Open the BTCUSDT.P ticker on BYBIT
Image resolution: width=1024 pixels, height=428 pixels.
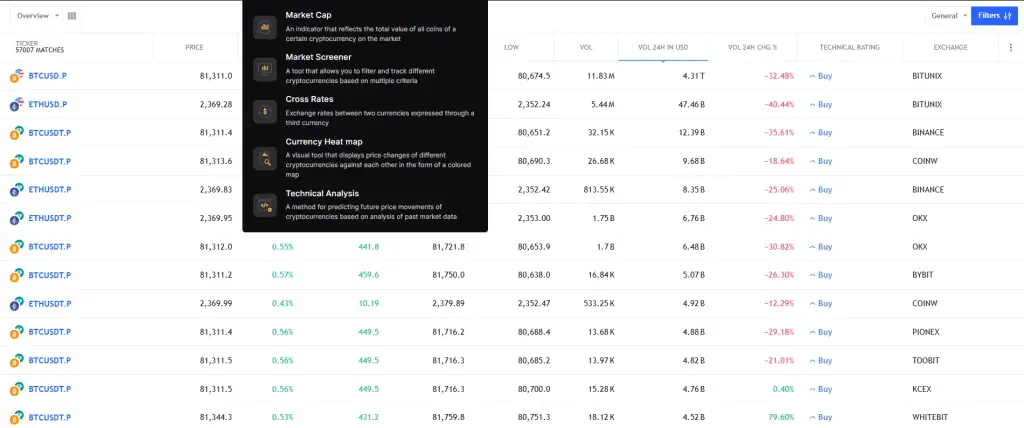tap(50, 274)
